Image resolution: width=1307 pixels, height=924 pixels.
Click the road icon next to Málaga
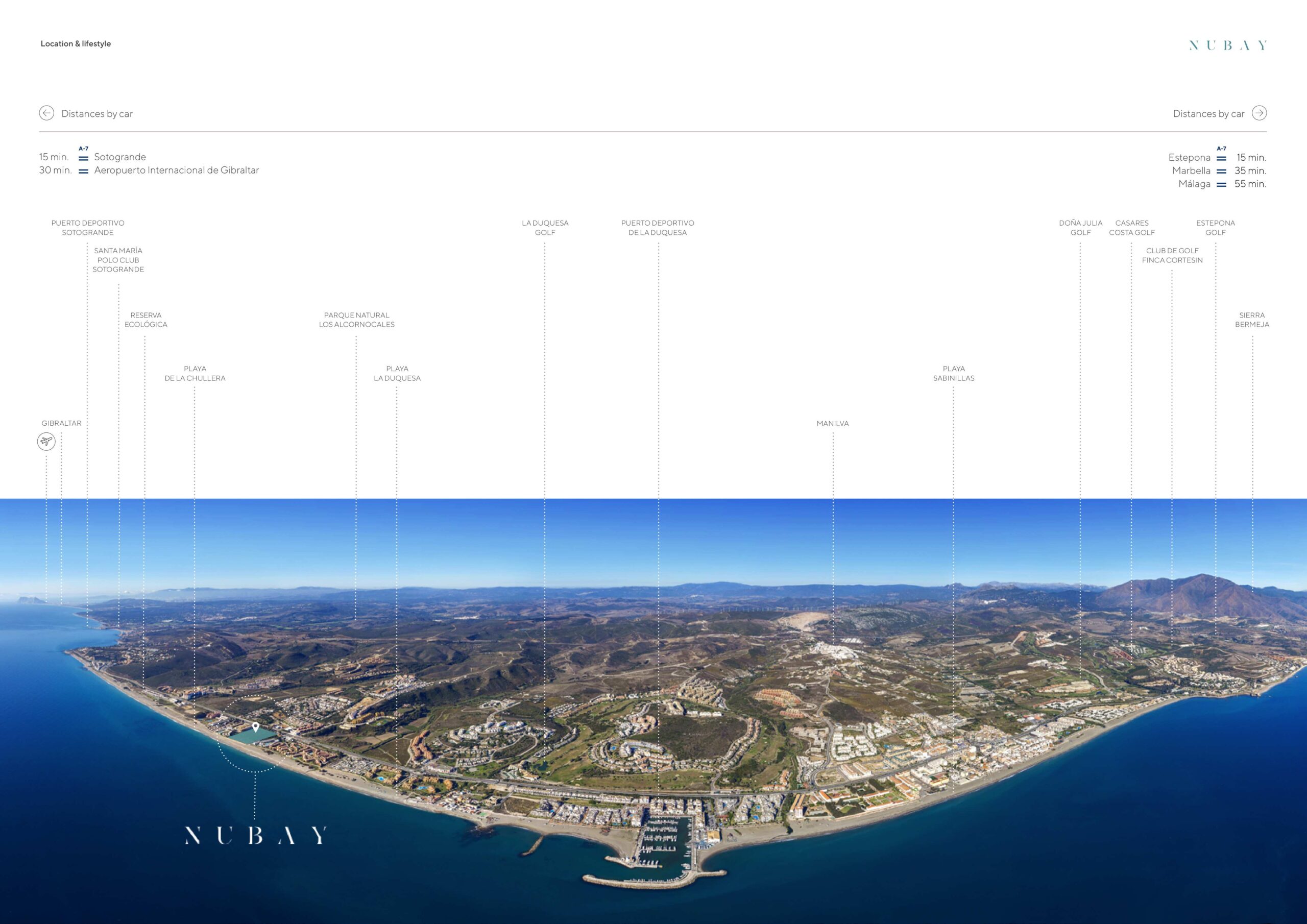[1221, 184]
